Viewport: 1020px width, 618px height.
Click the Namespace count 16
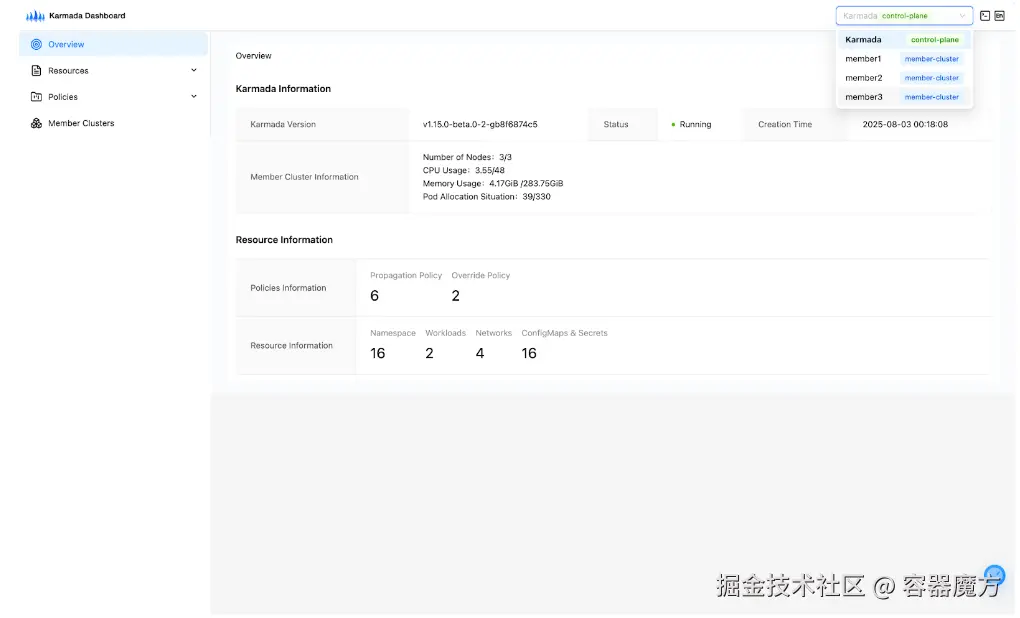click(x=377, y=353)
